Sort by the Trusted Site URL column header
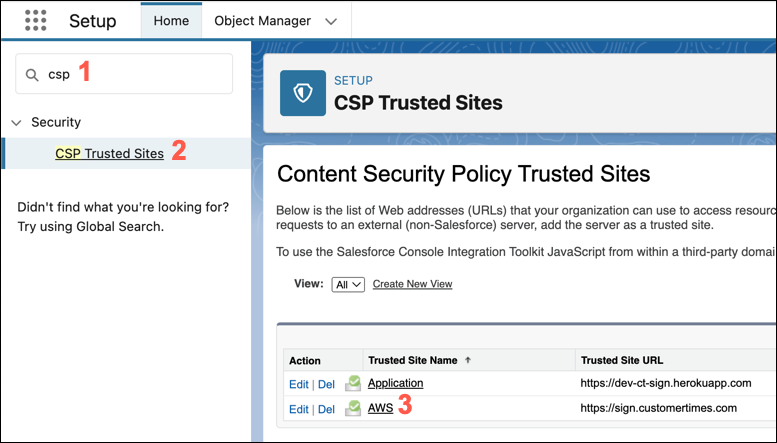The image size is (777, 443). (x=622, y=360)
